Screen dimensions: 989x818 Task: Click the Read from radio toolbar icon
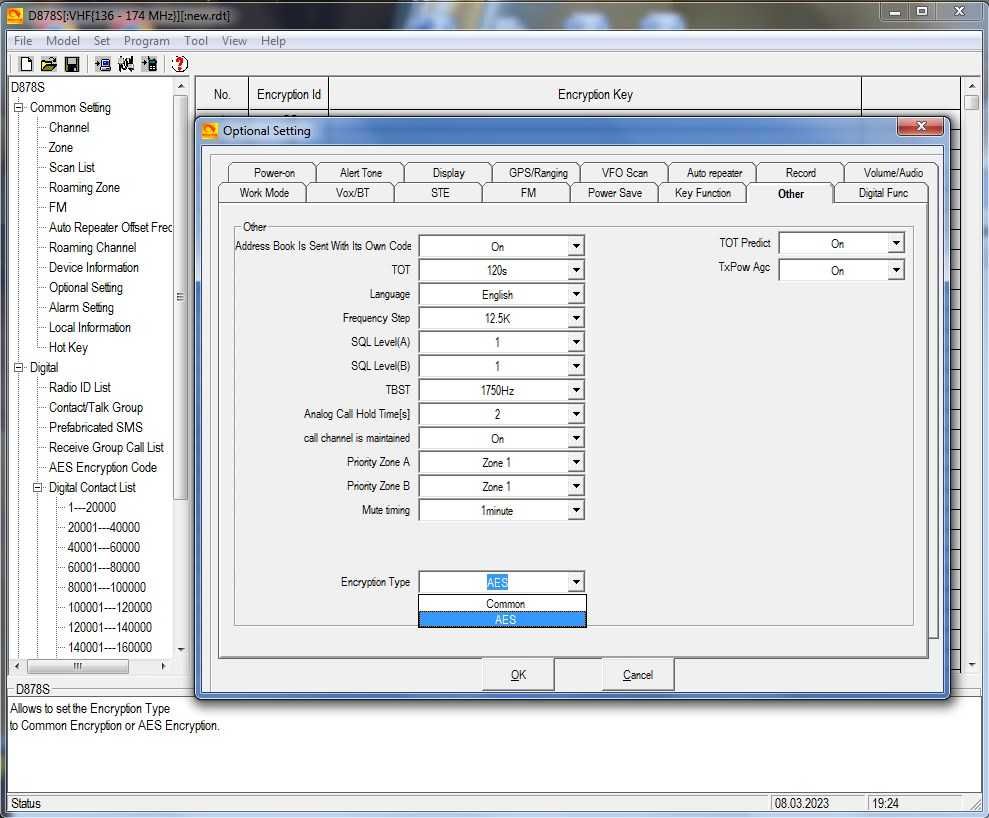102,64
